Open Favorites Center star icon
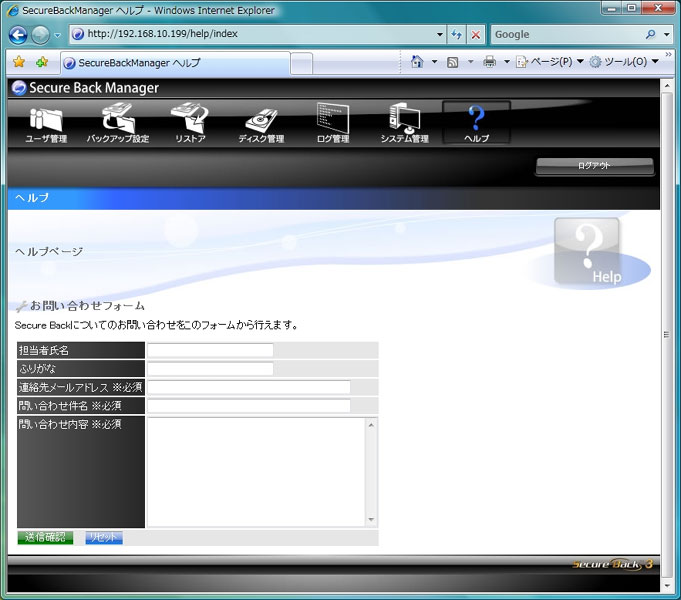Image resolution: width=681 pixels, height=600 pixels. pos(19,62)
